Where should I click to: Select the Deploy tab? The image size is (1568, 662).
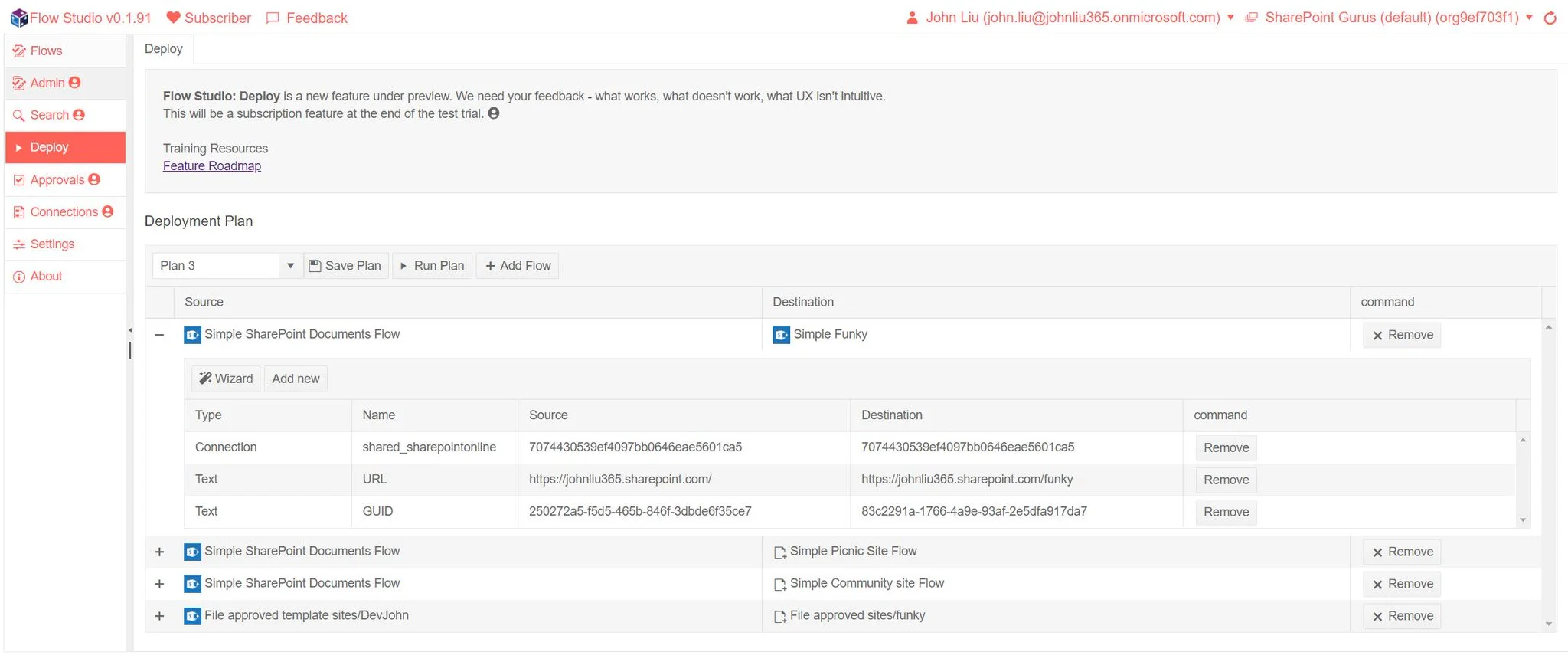pos(164,49)
